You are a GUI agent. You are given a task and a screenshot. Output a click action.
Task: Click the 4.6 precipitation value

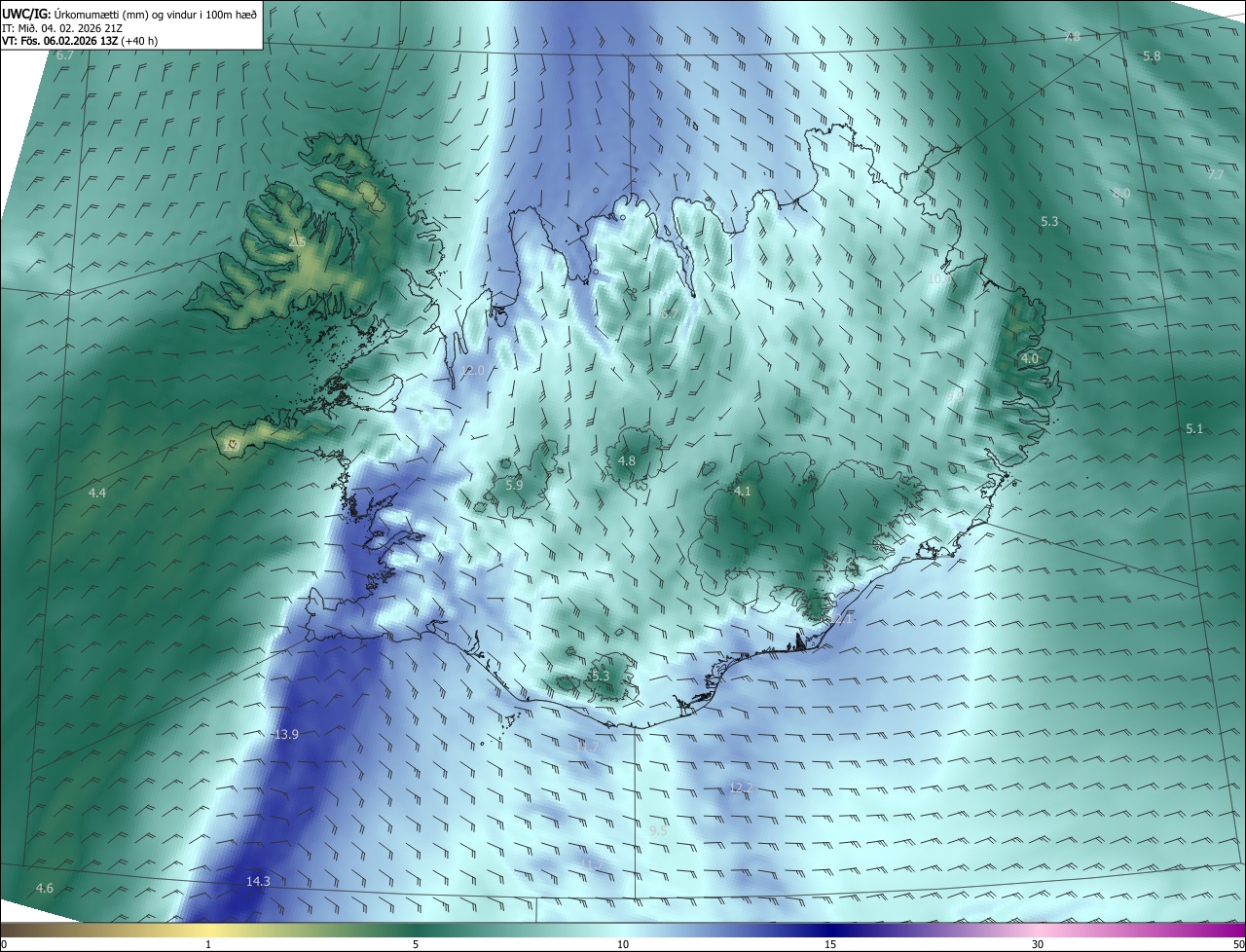(x=45, y=888)
